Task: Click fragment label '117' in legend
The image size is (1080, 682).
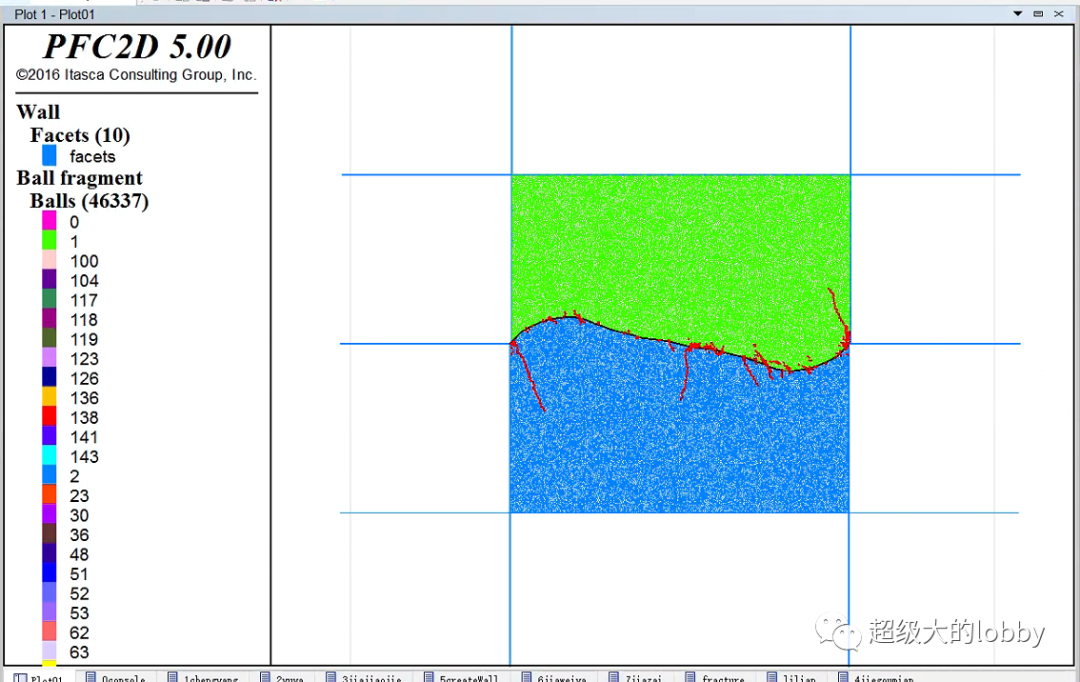Action: coord(84,301)
